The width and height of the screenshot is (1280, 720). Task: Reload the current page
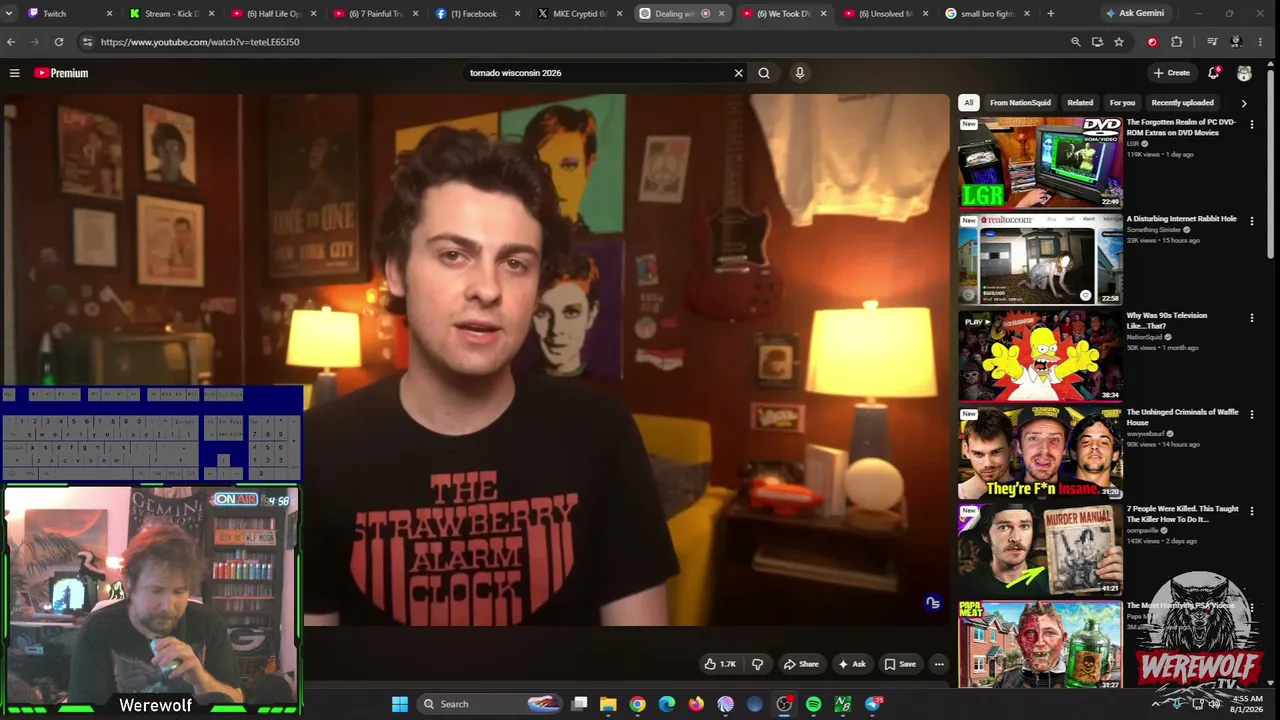click(x=59, y=42)
